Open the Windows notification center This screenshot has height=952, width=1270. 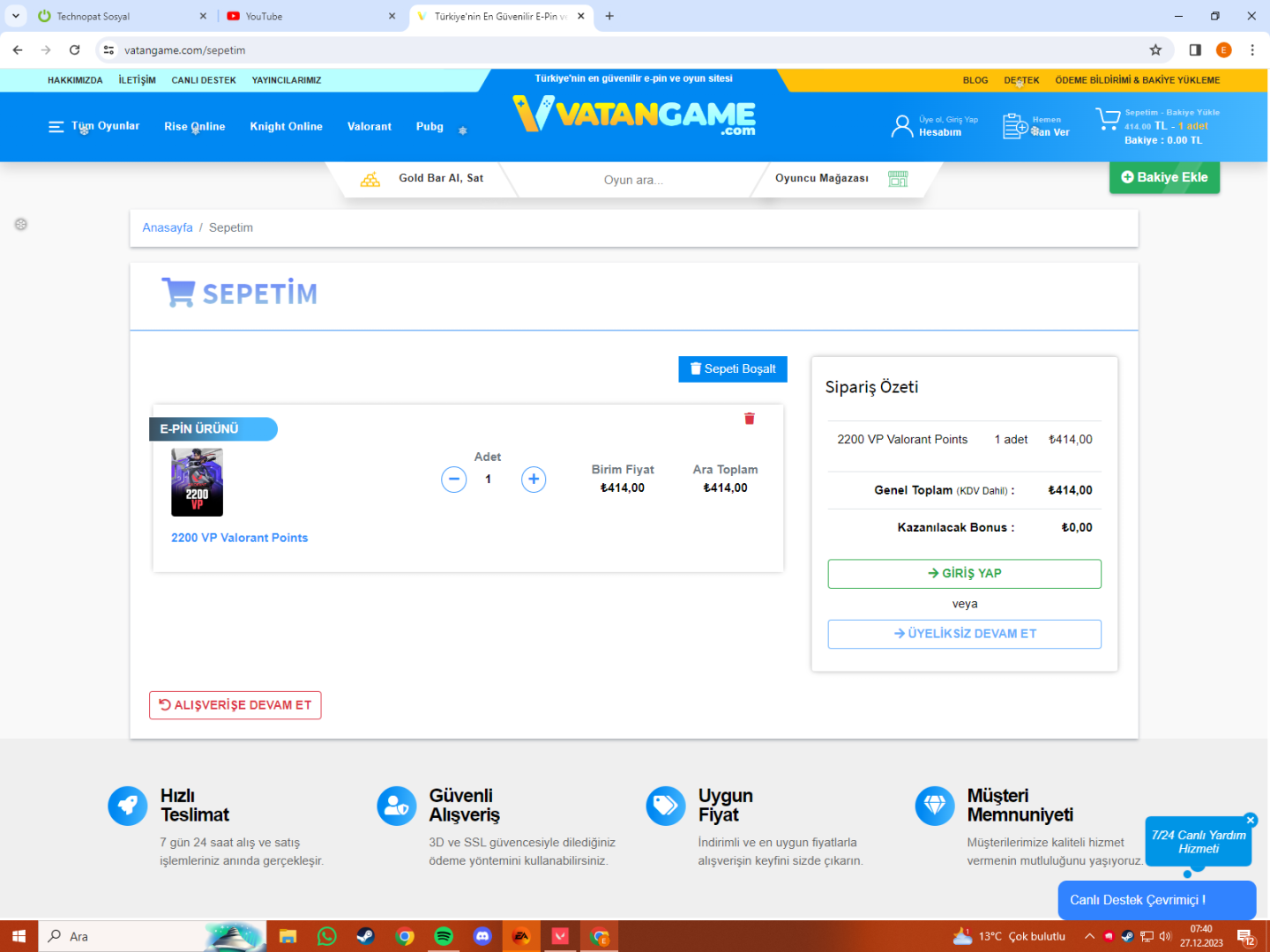[1247, 936]
